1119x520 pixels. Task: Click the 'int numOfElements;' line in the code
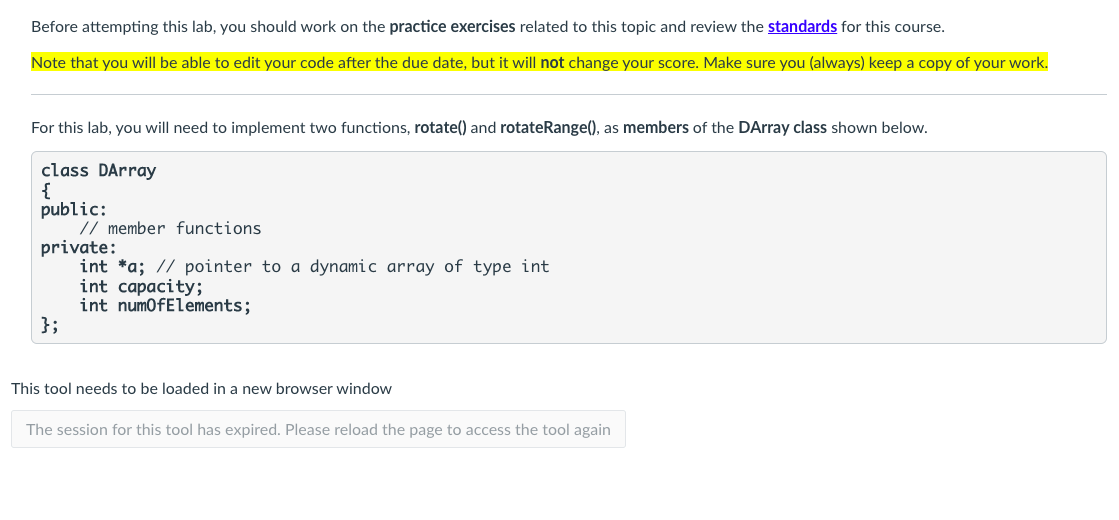point(166,305)
